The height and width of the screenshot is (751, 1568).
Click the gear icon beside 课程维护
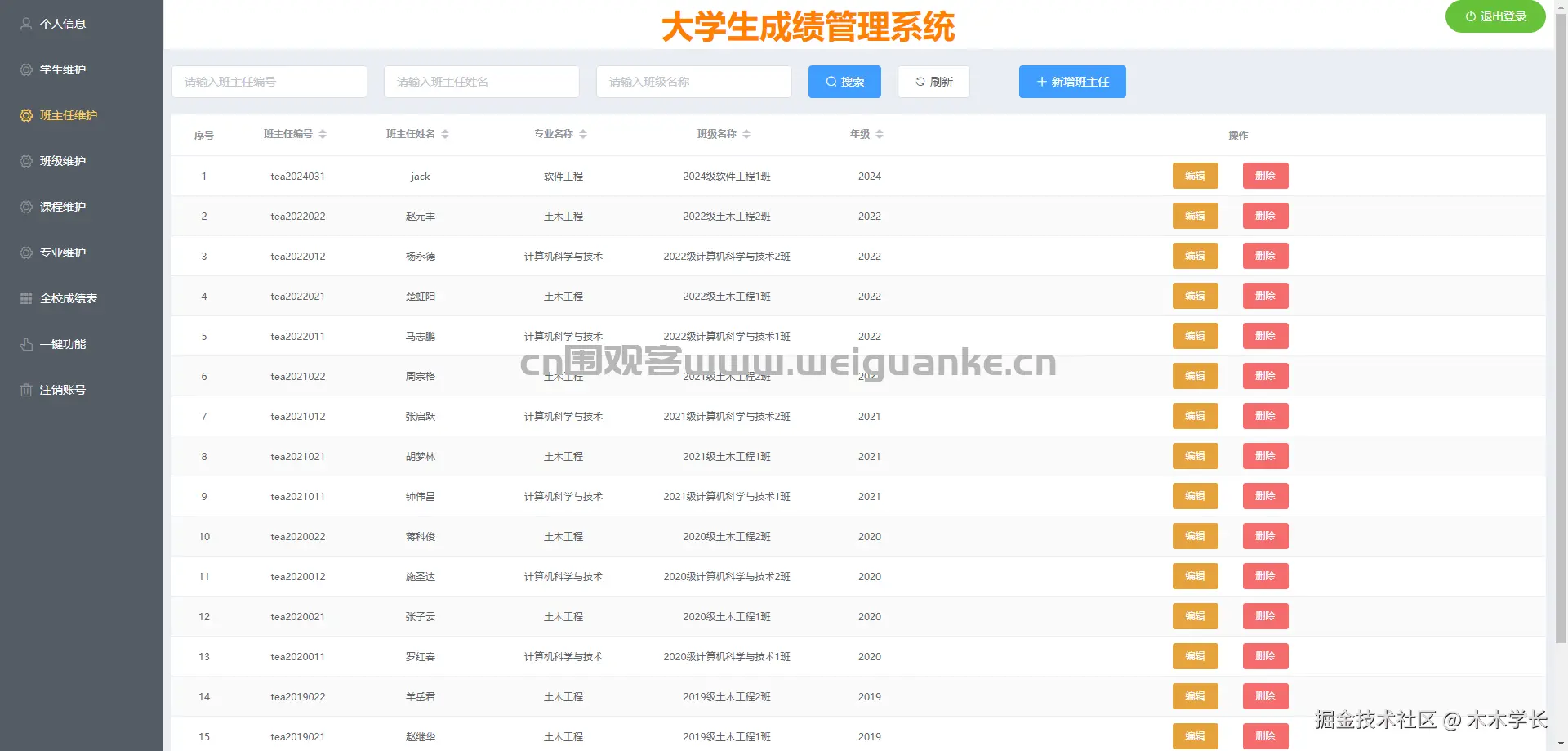26,207
